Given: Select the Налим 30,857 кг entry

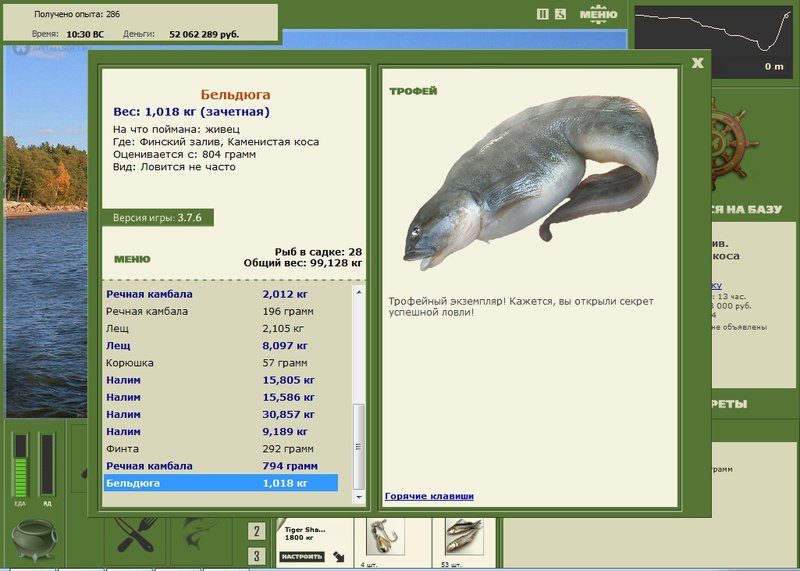Looking at the screenshot, I should [x=220, y=414].
